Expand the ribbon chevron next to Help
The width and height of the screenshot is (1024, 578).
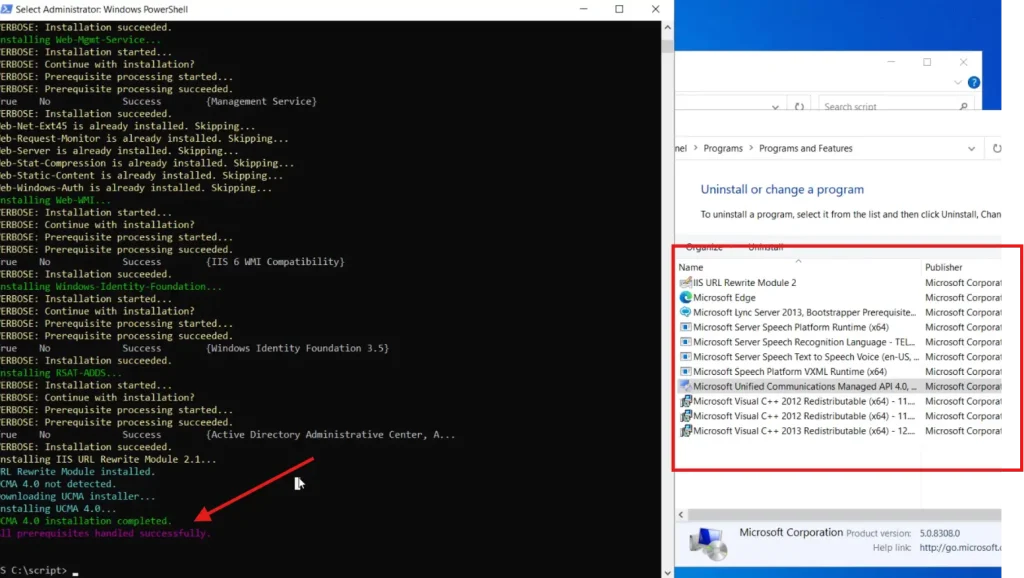[x=958, y=83]
